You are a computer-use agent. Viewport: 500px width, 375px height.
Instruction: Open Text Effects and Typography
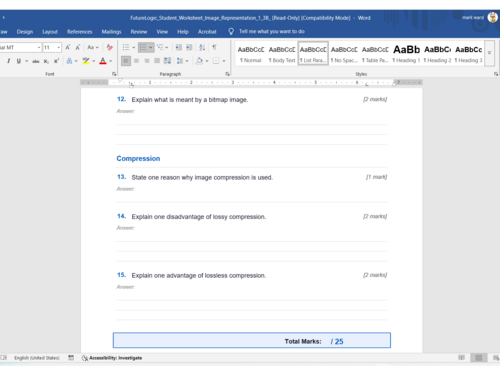click(x=69, y=61)
